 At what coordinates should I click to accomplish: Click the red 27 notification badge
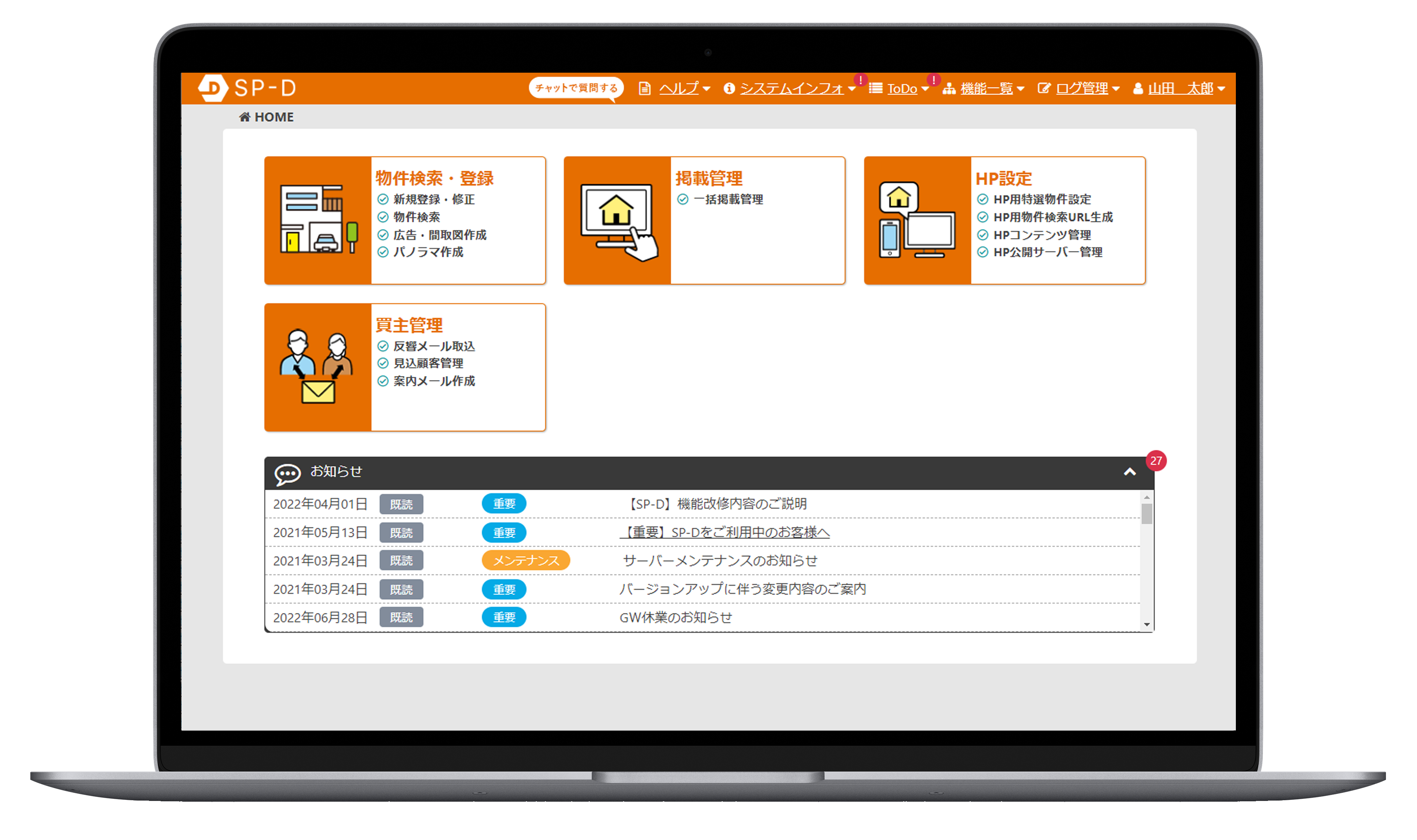click(1156, 461)
